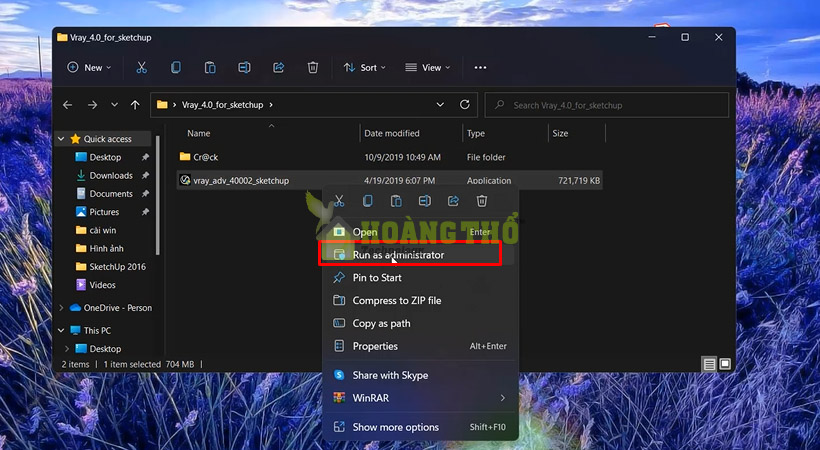Open Pictures in Quick access
This screenshot has height=450, width=820.
(x=104, y=212)
